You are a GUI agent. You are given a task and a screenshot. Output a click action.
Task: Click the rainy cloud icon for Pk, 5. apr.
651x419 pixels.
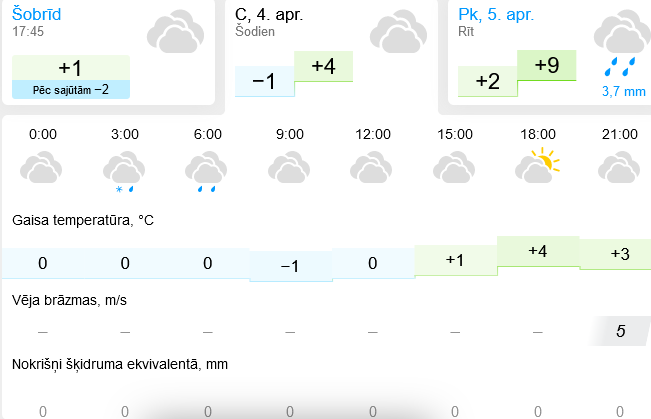tap(622, 44)
